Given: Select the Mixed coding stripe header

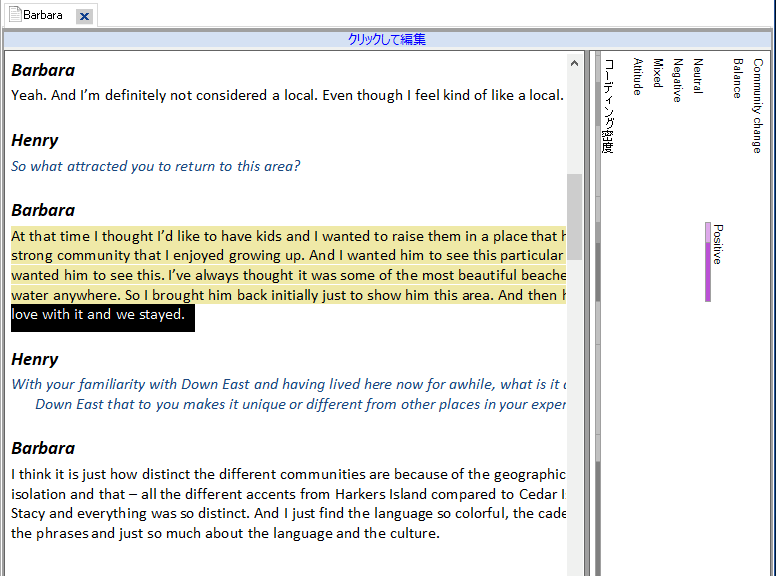Looking at the screenshot, I should click(657, 73).
